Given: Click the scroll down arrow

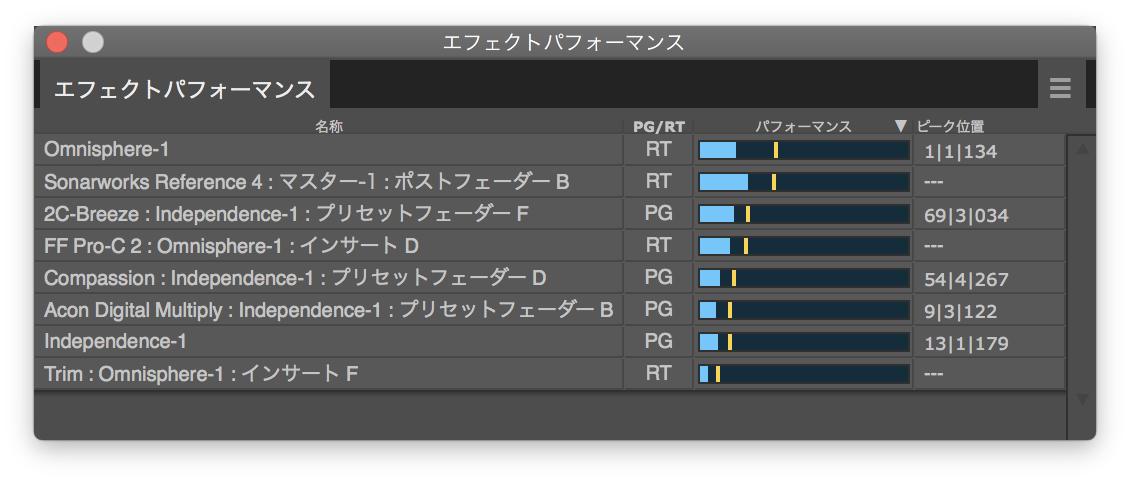Looking at the screenshot, I should pos(1082,398).
